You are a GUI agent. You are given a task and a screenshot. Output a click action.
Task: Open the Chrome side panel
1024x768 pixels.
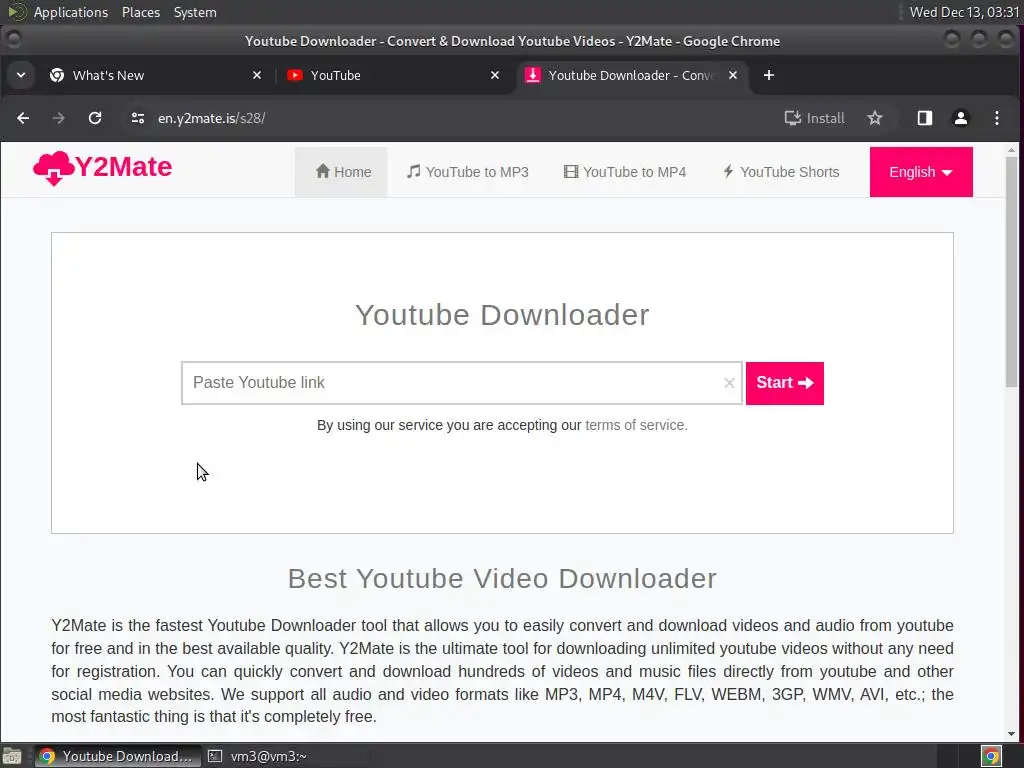(925, 118)
